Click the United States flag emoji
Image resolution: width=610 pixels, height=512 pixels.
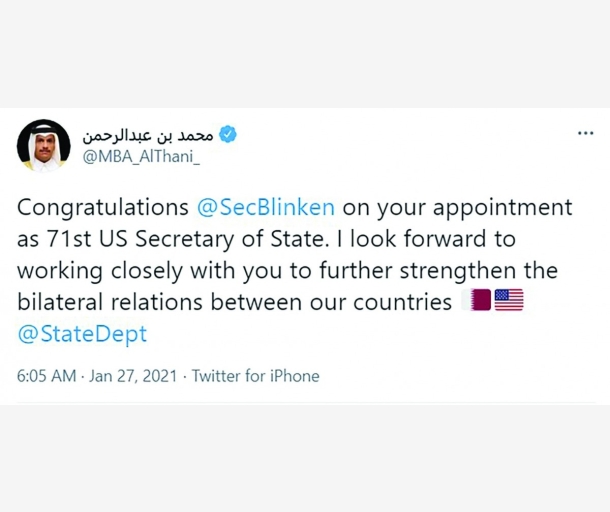click(x=509, y=300)
